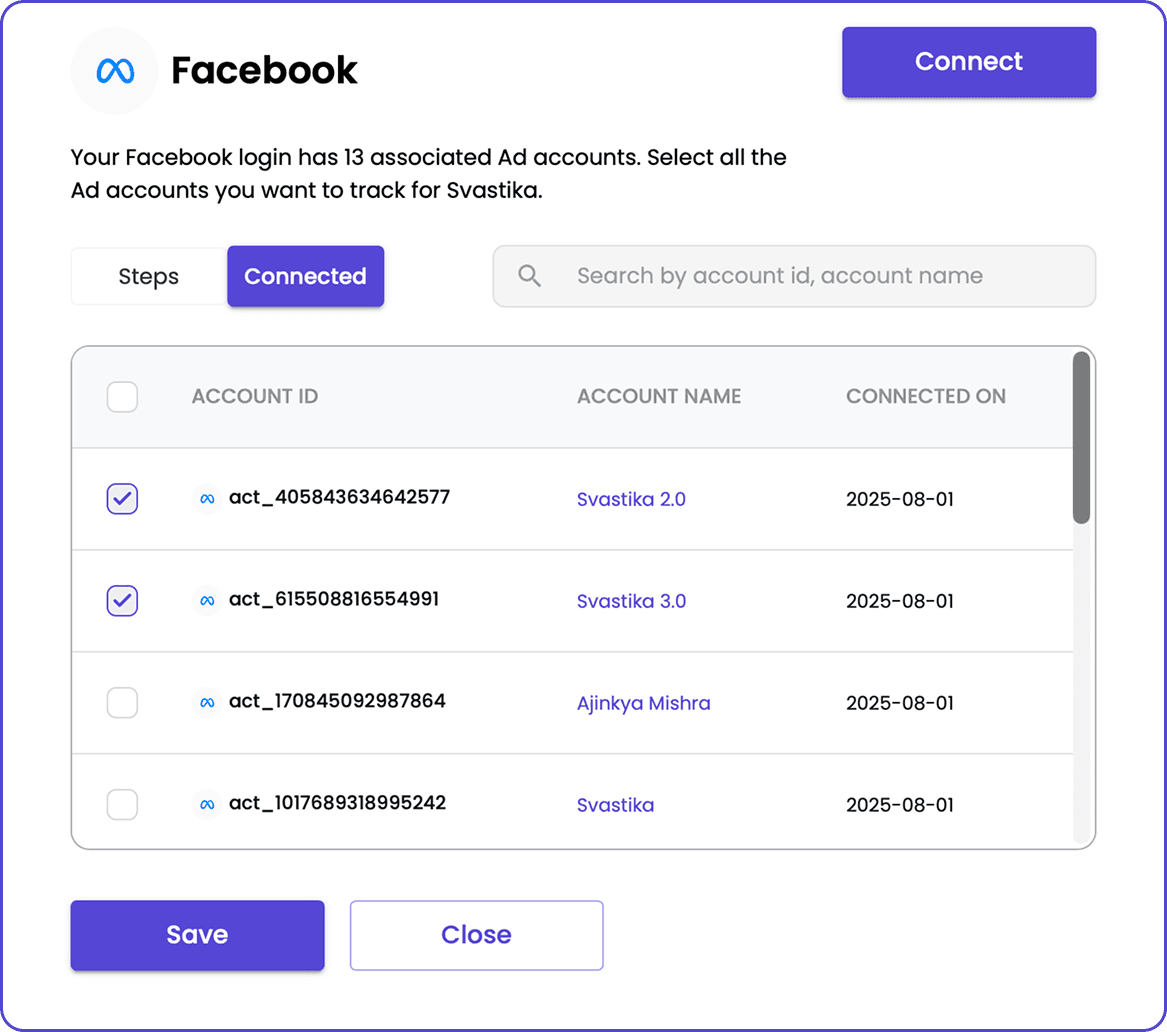This screenshot has width=1167, height=1032.
Task: Open the Ajinkya Mishra account link
Action: pyautogui.click(x=643, y=703)
